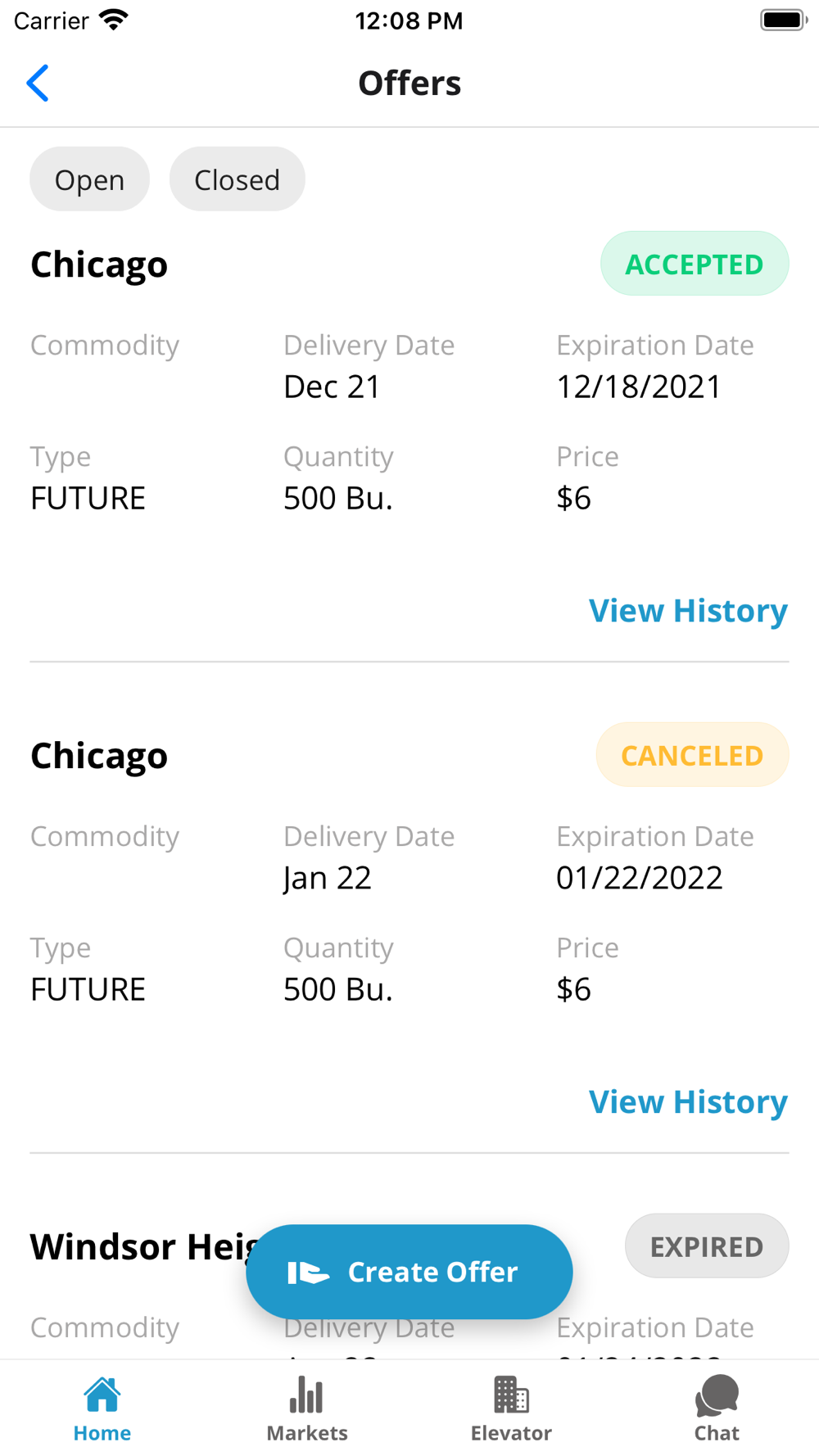Tap the hand icon in Create Offer
Screen dimensions: 819x1456
pyautogui.click(x=308, y=1273)
